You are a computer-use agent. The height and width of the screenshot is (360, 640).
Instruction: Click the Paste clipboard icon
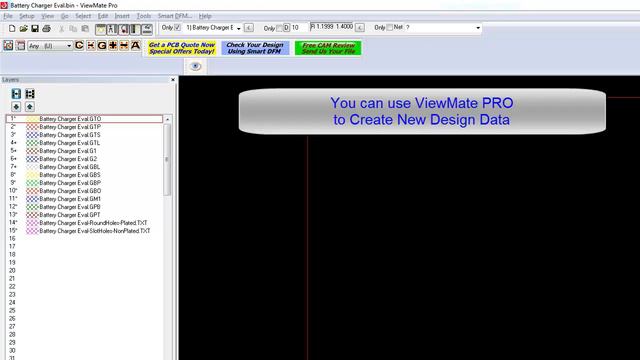(x=85, y=29)
